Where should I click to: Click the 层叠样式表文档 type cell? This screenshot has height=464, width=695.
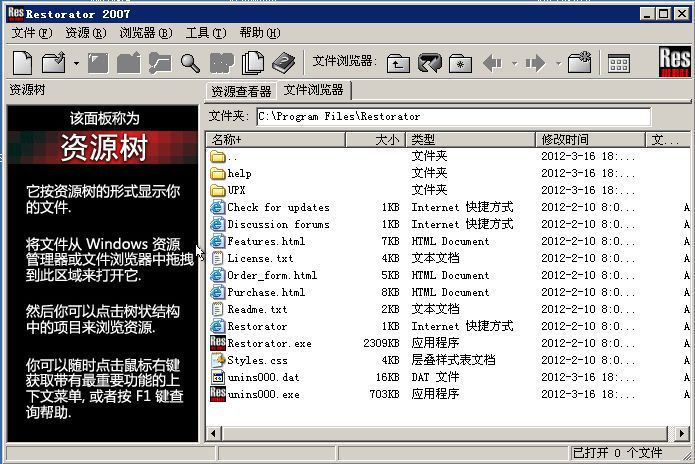[x=453, y=360]
